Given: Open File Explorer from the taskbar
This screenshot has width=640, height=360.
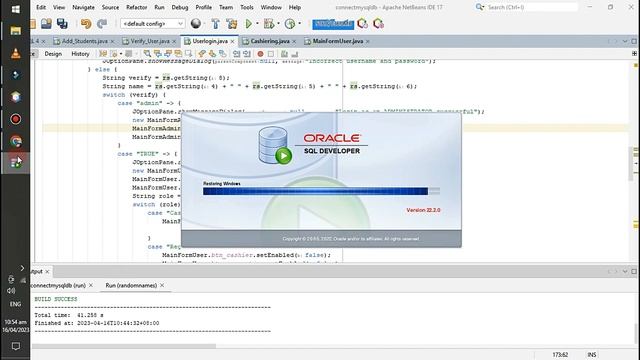Looking at the screenshot, I should [x=16, y=31].
